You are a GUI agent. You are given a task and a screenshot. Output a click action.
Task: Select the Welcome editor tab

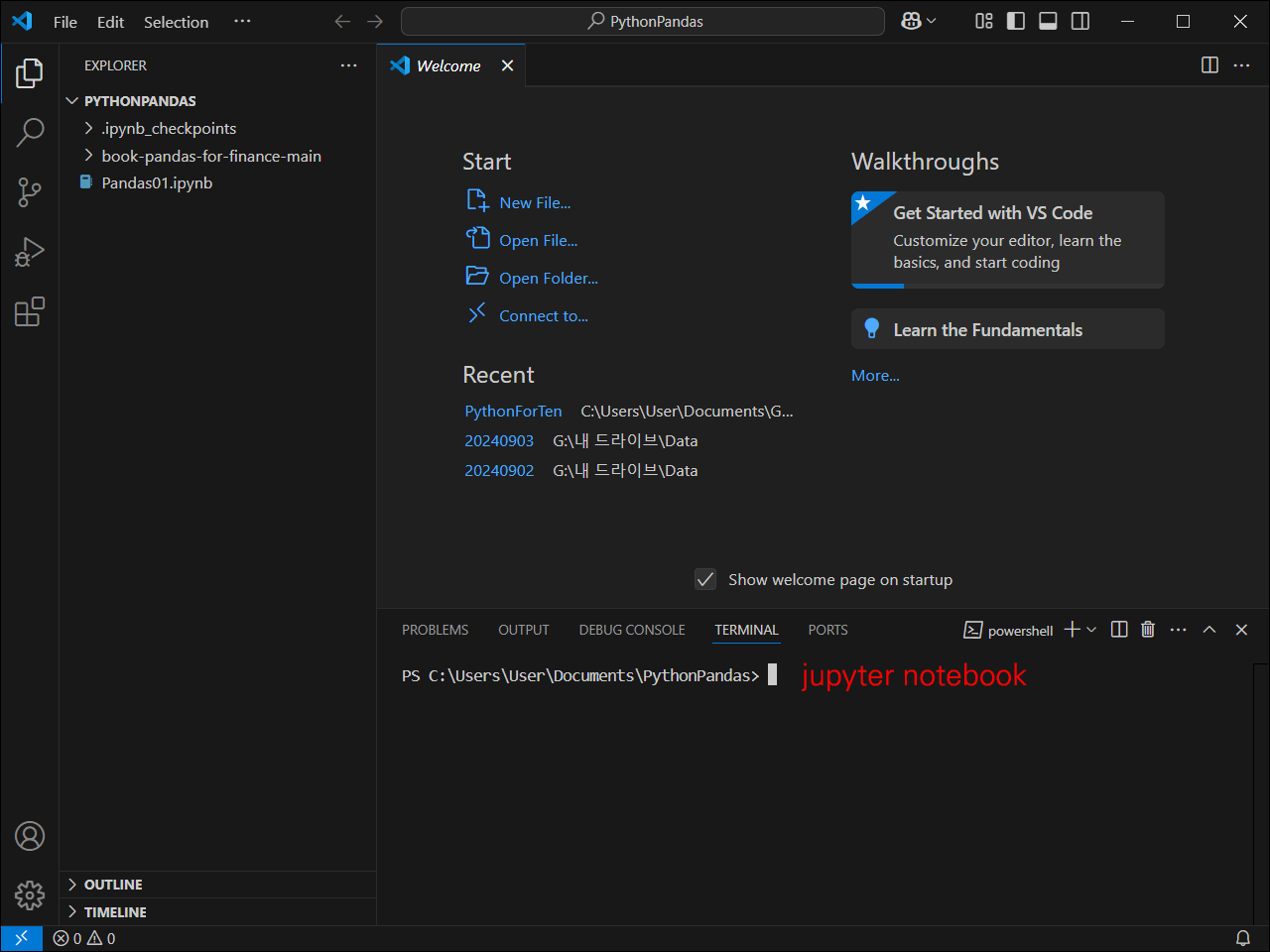[450, 65]
